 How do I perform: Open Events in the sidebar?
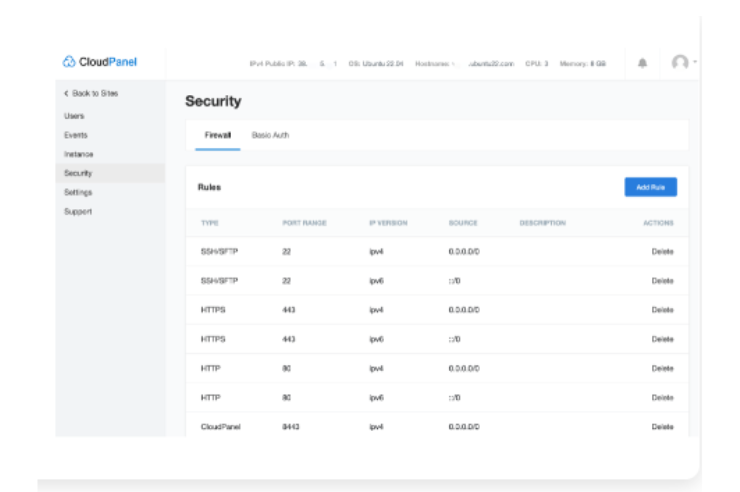pyautogui.click(x=75, y=135)
